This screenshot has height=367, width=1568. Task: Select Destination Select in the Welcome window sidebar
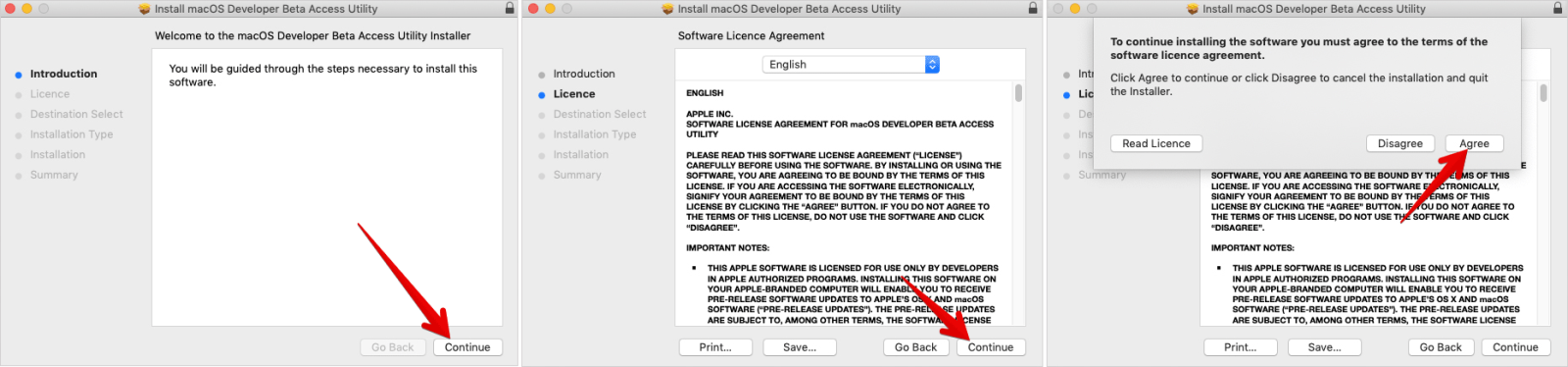point(76,114)
